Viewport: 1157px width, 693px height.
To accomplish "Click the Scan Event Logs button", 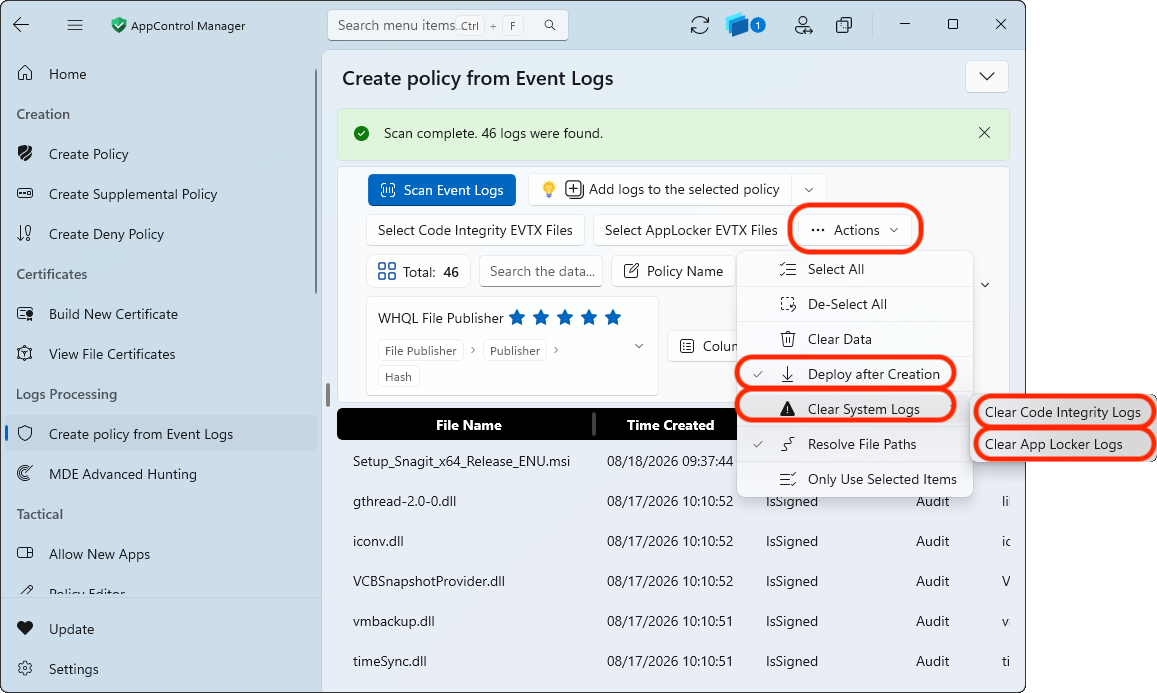I will click(442, 190).
